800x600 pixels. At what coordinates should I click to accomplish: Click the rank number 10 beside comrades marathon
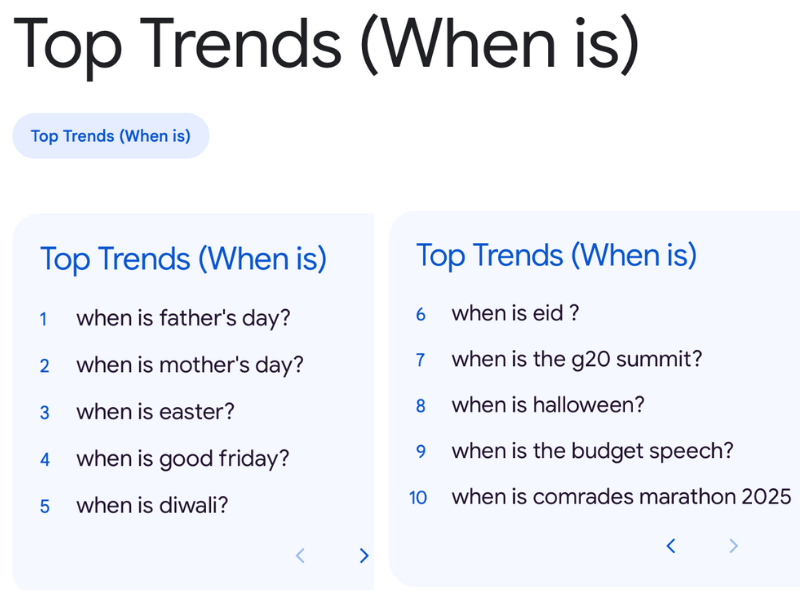coord(418,497)
